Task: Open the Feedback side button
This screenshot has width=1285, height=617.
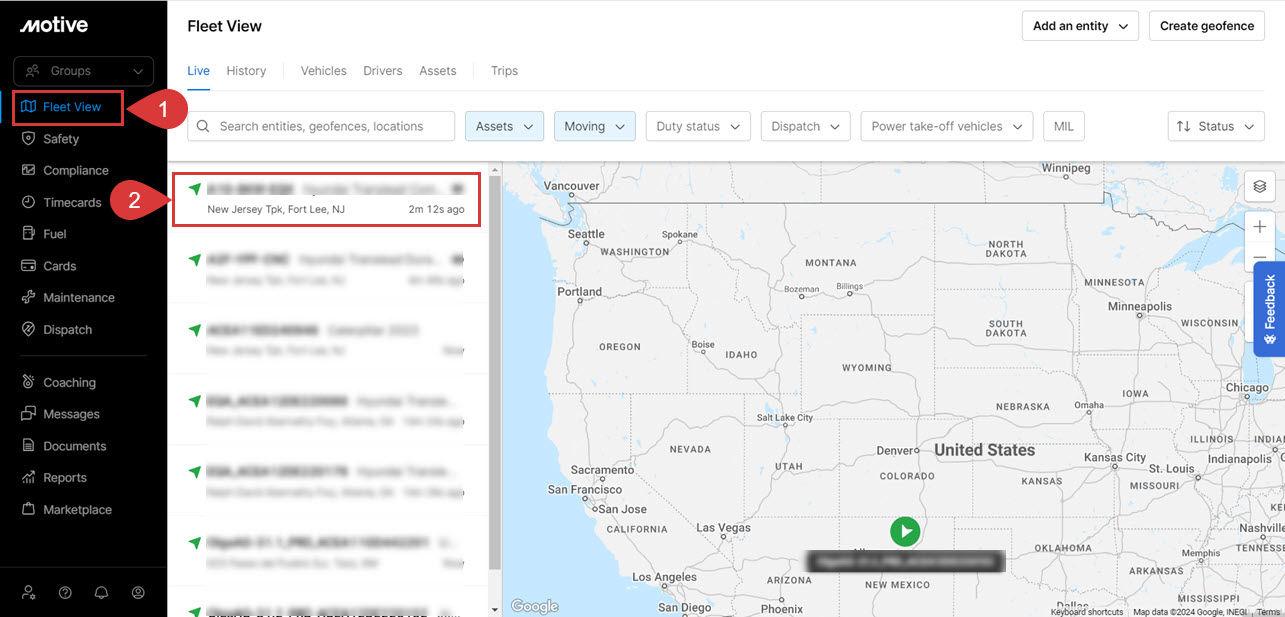Action: (x=1269, y=309)
